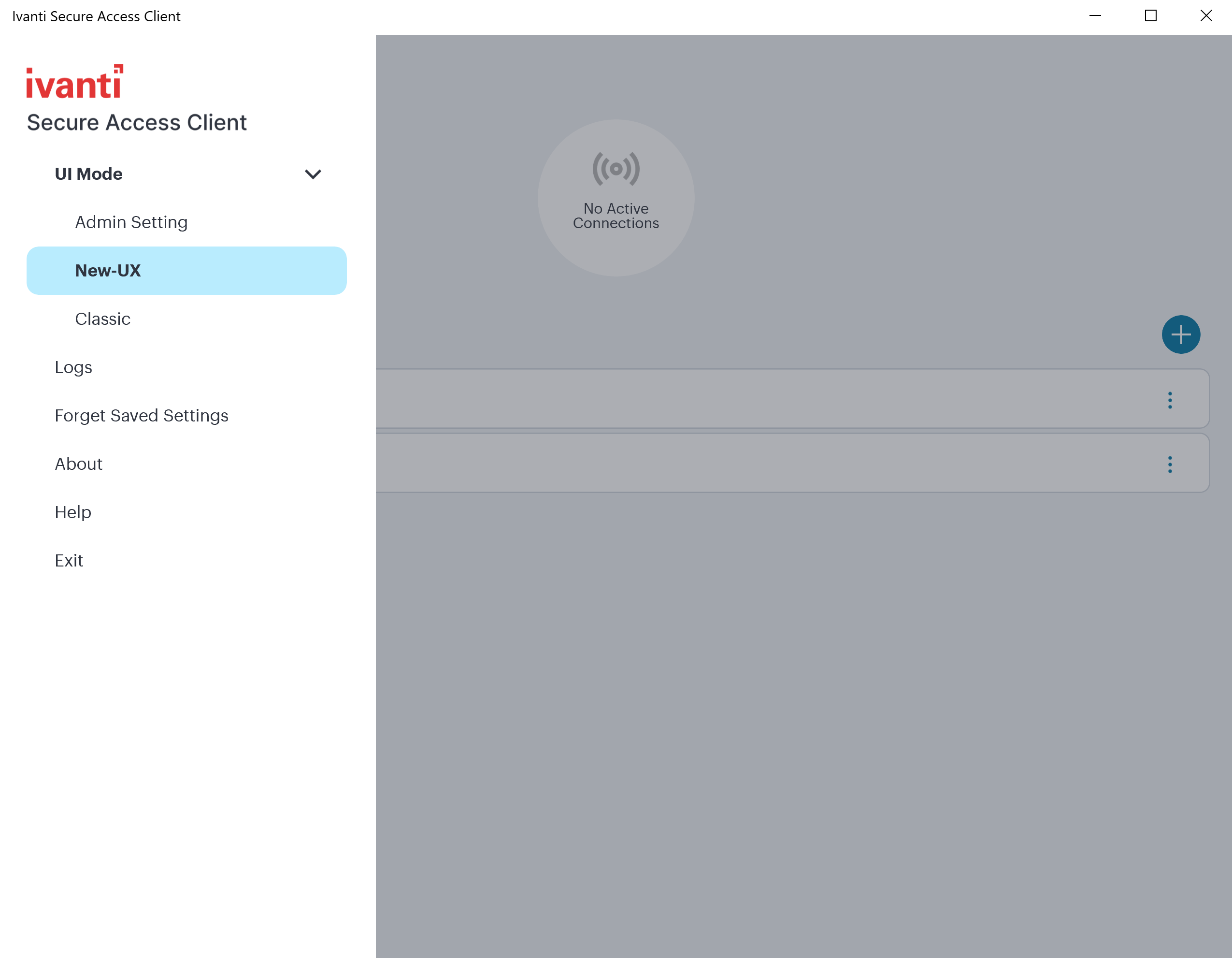Click the UI Mode chevron arrow

314,174
